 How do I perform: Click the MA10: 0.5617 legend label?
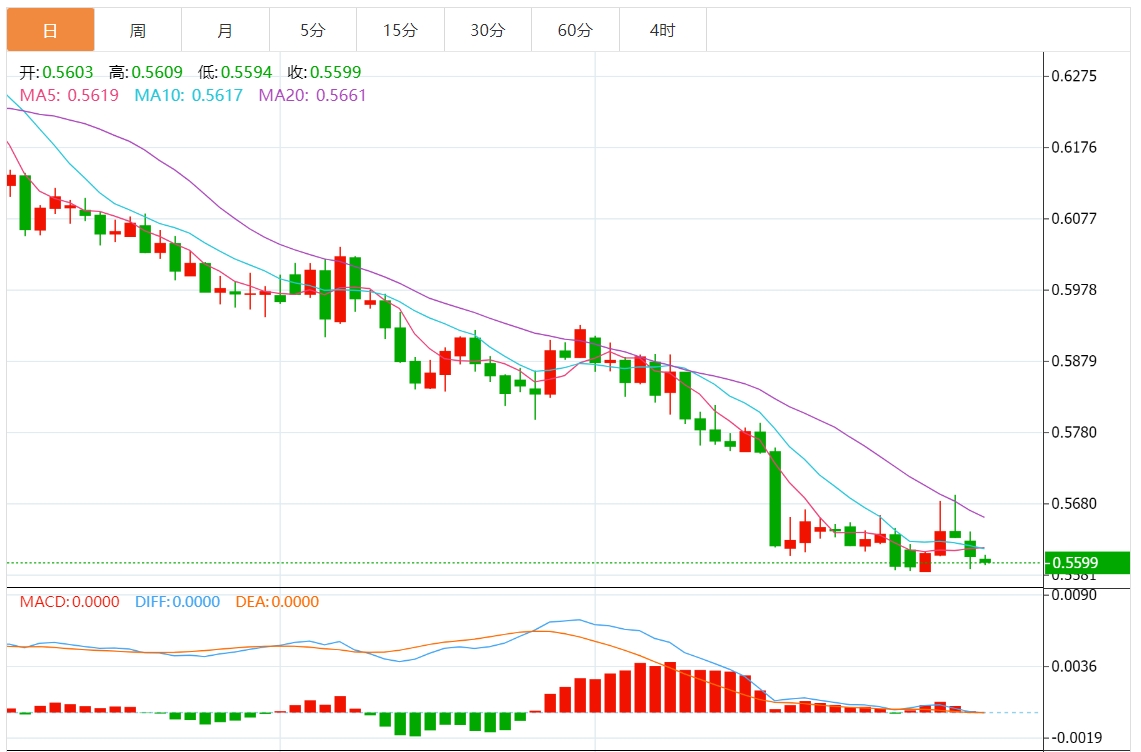coord(188,95)
